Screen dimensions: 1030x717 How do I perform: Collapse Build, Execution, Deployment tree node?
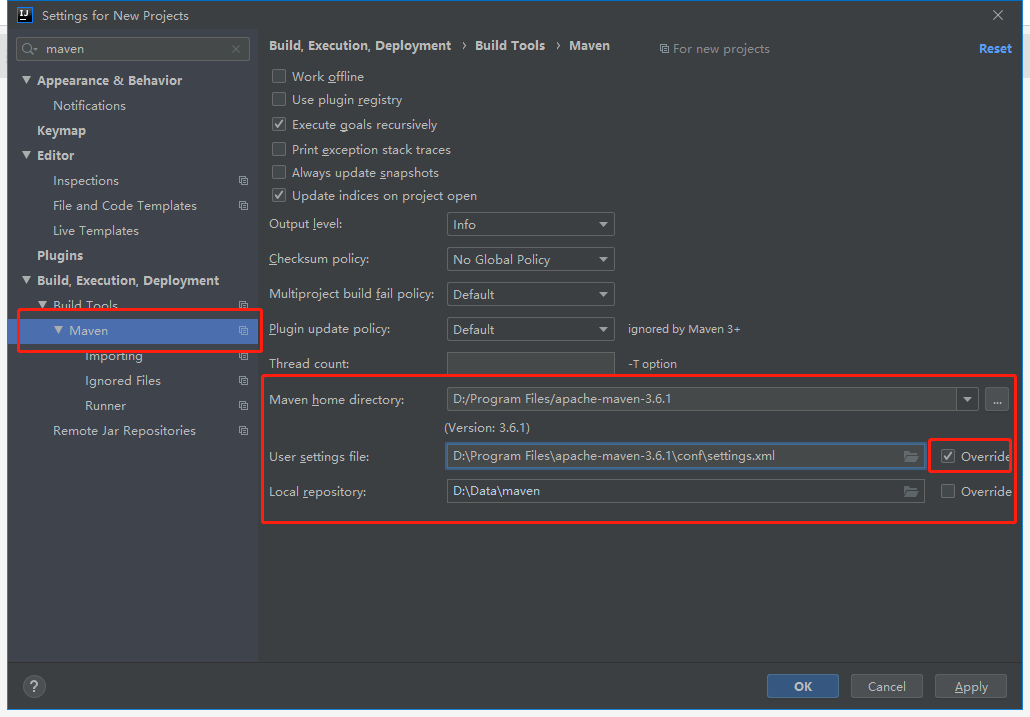[x=26, y=280]
